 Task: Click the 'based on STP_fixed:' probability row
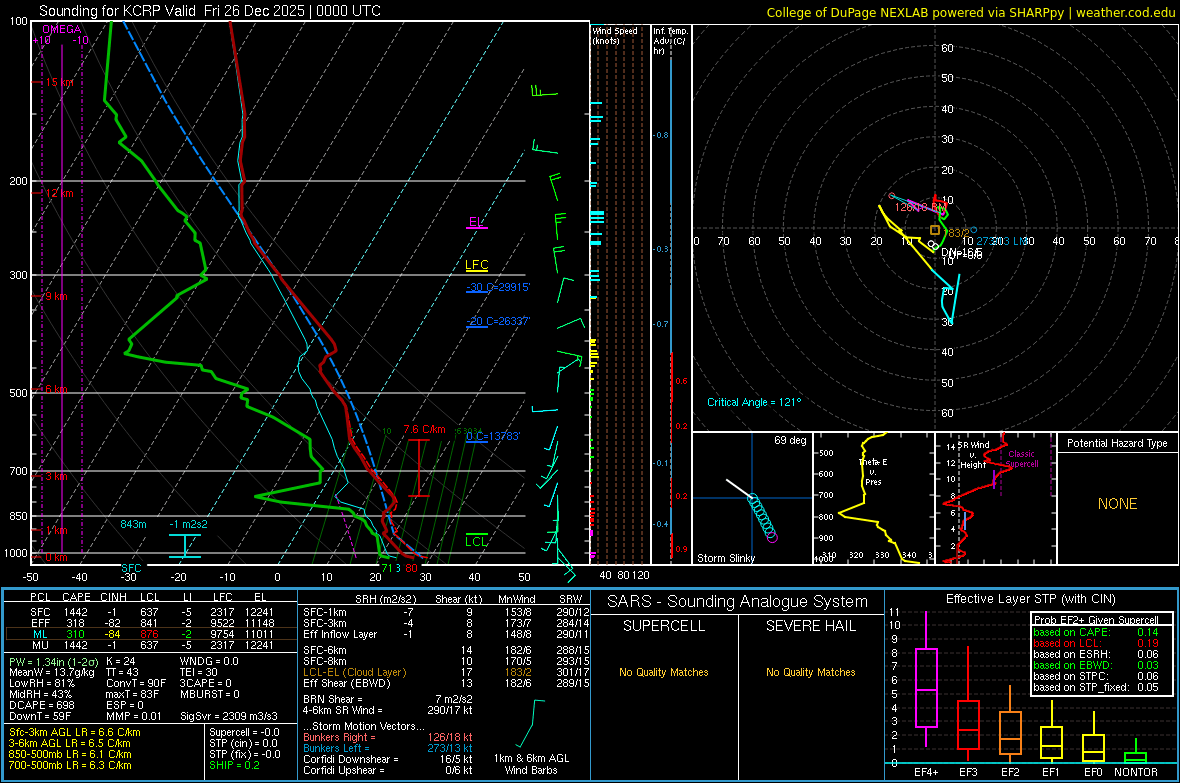(x=1096, y=687)
